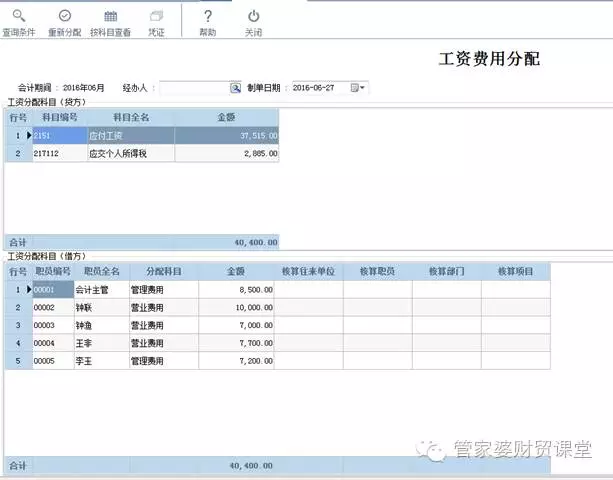Click the amount 7,200.00

[236, 361]
